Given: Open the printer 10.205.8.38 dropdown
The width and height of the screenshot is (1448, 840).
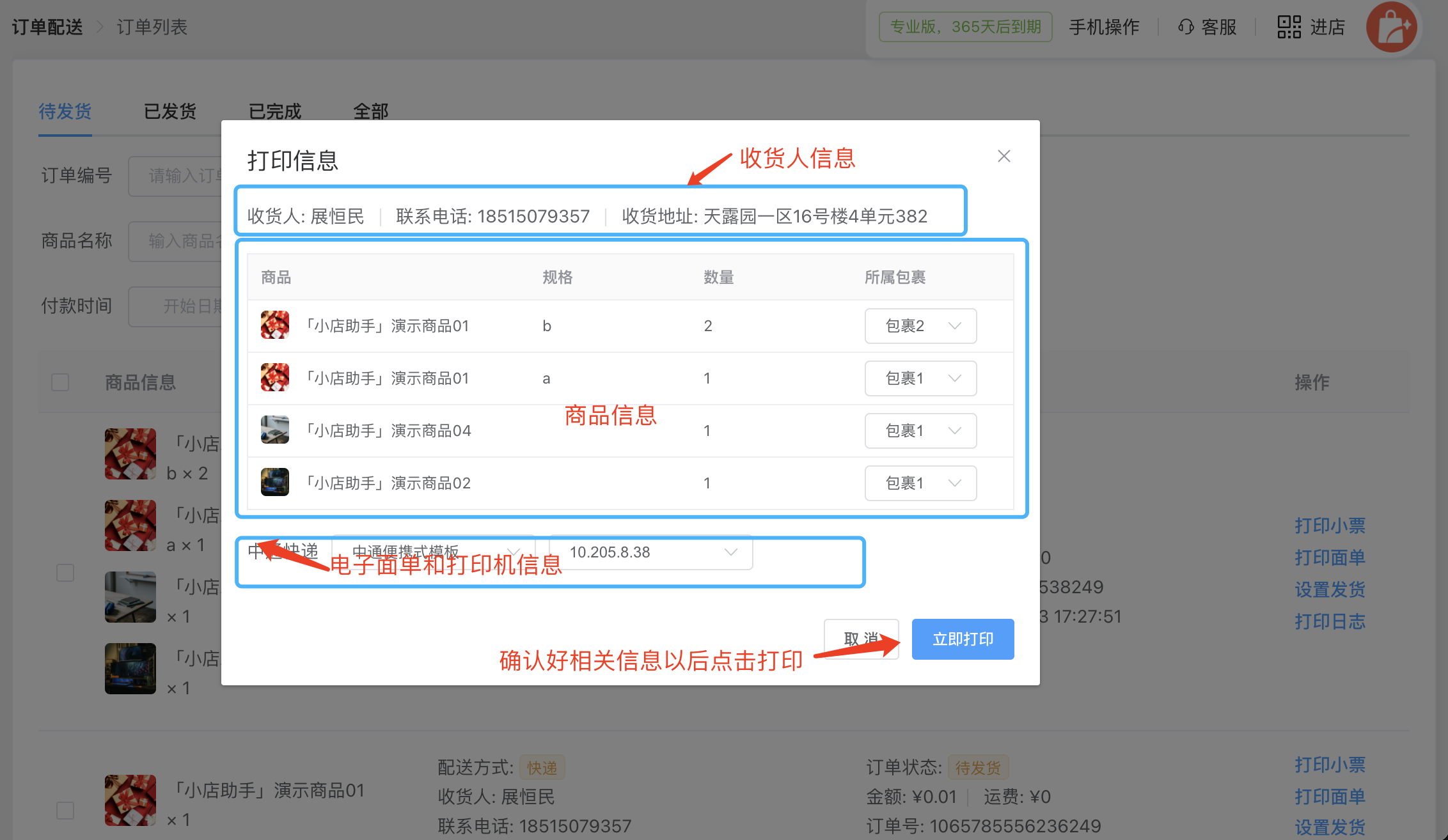Looking at the screenshot, I should [651, 552].
